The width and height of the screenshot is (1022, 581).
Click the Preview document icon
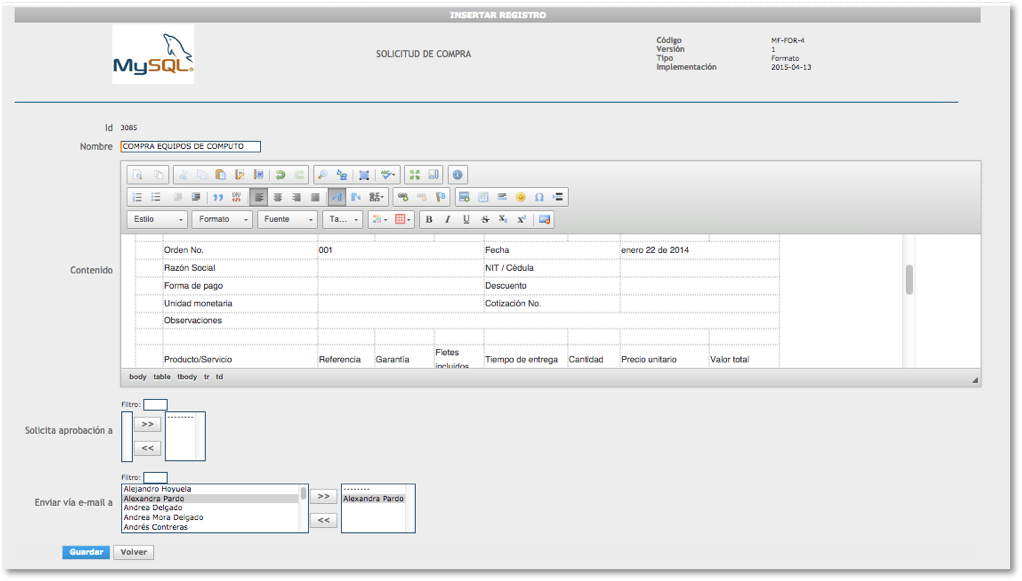138,175
